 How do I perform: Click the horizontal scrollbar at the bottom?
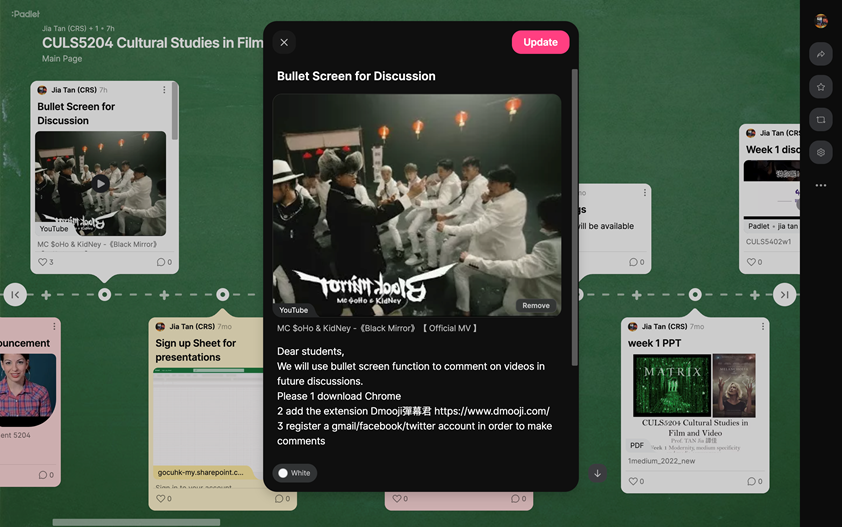click(x=136, y=522)
